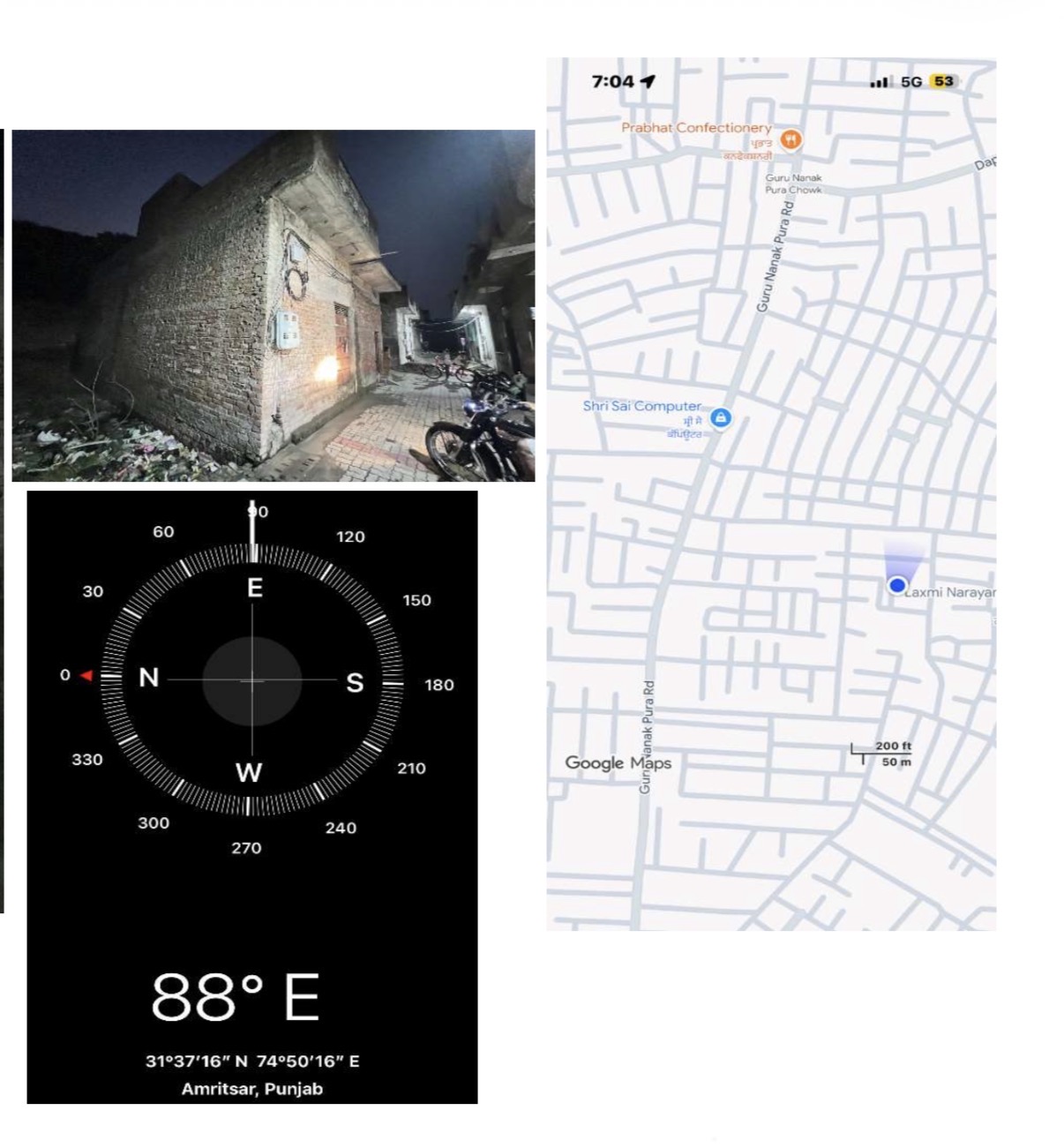Tap the Shri Sai Computer shop pin
This screenshot has height=1148, width=1064.
click(721, 417)
